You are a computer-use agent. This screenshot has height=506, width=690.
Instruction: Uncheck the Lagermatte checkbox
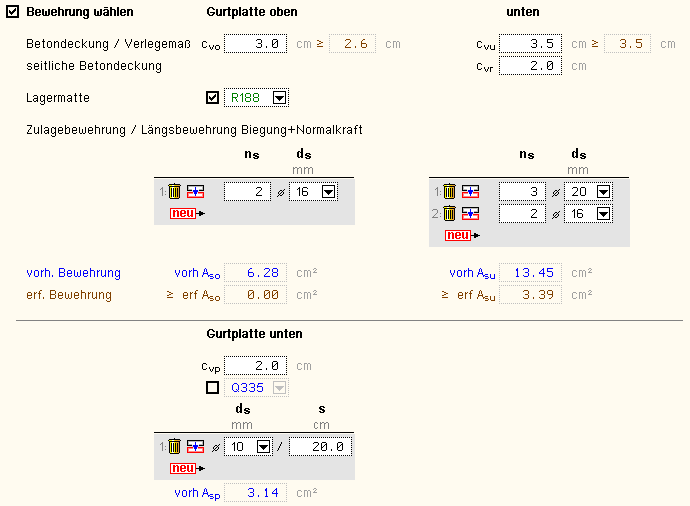[x=212, y=98]
